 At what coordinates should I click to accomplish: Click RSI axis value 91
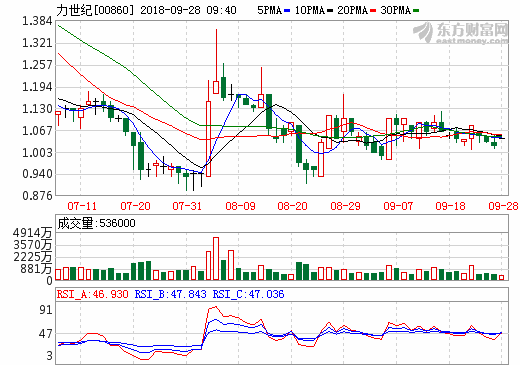[46, 310]
